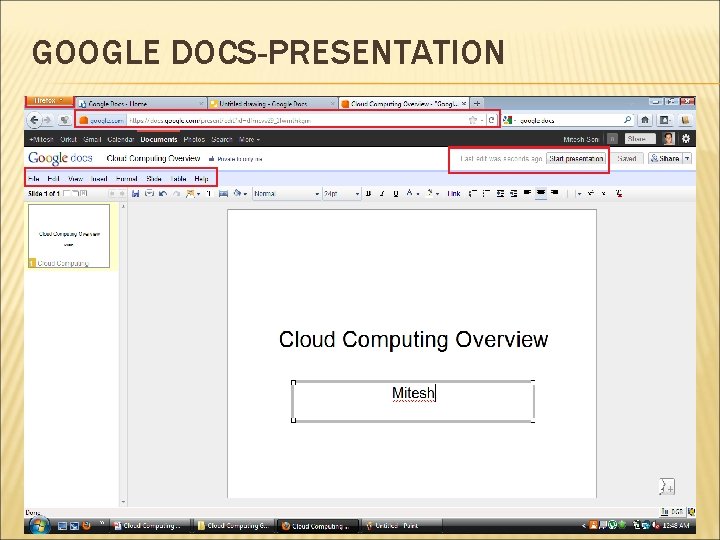Click the browser back arrow
720x540 pixels.
34,120
